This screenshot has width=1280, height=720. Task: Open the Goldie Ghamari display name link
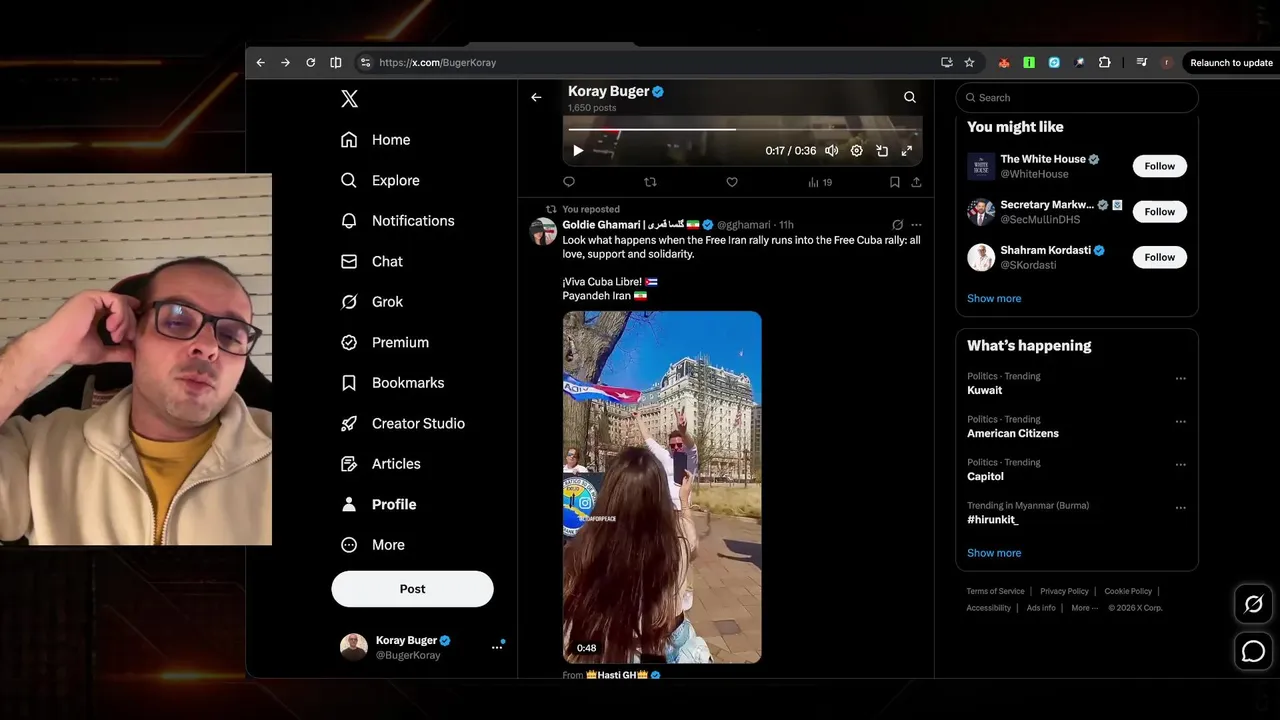[630, 225]
